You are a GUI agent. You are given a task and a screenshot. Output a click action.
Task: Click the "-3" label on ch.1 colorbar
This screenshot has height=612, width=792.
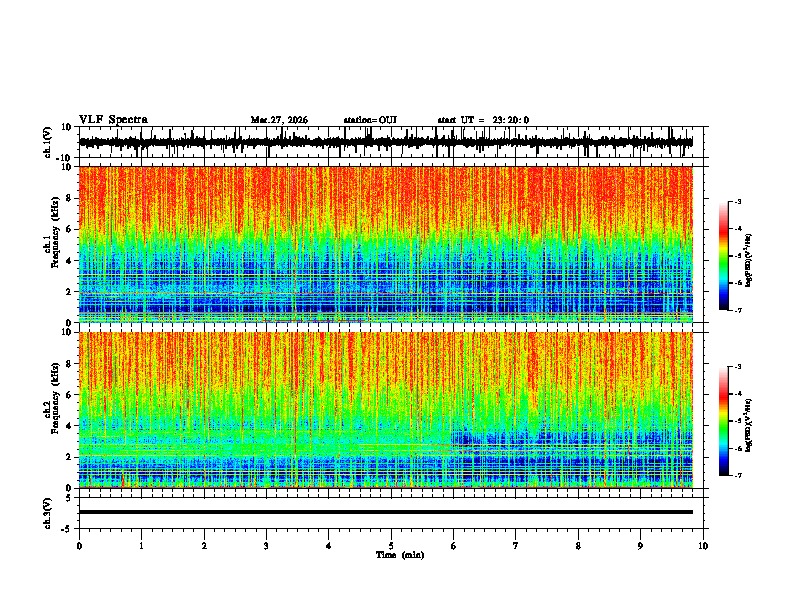(x=738, y=201)
